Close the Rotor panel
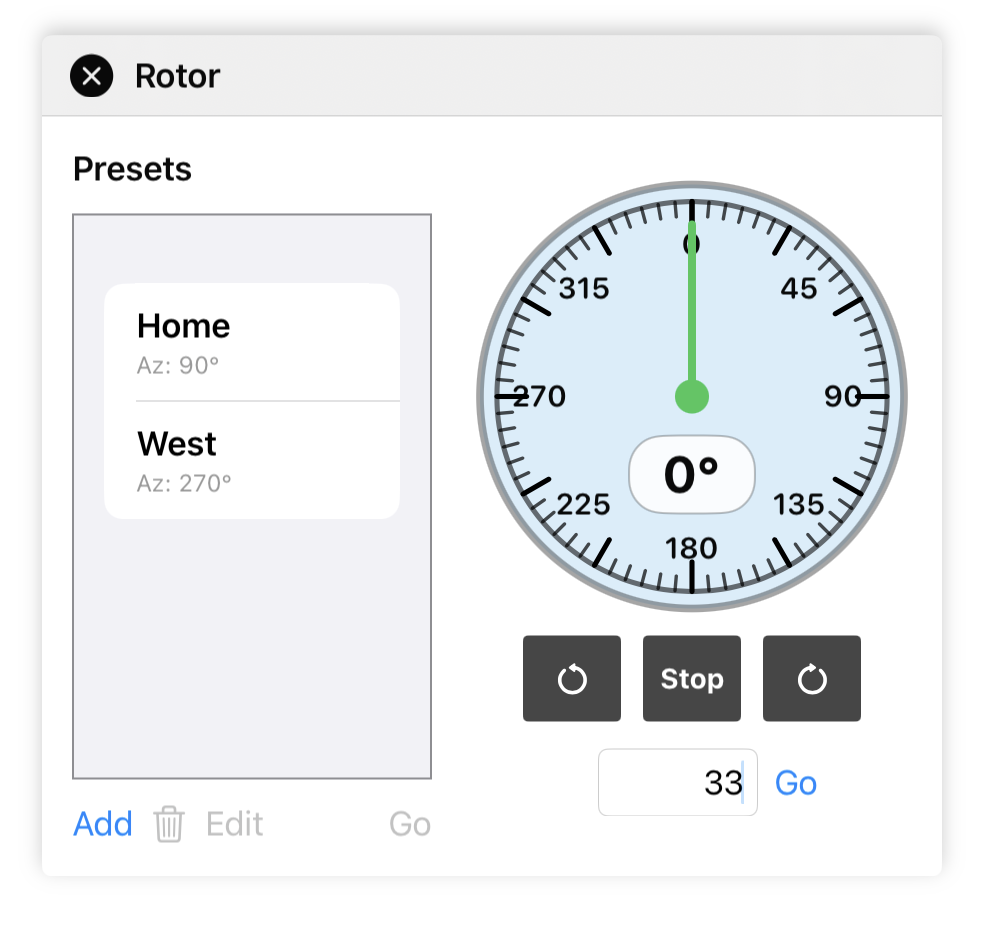 (91, 76)
